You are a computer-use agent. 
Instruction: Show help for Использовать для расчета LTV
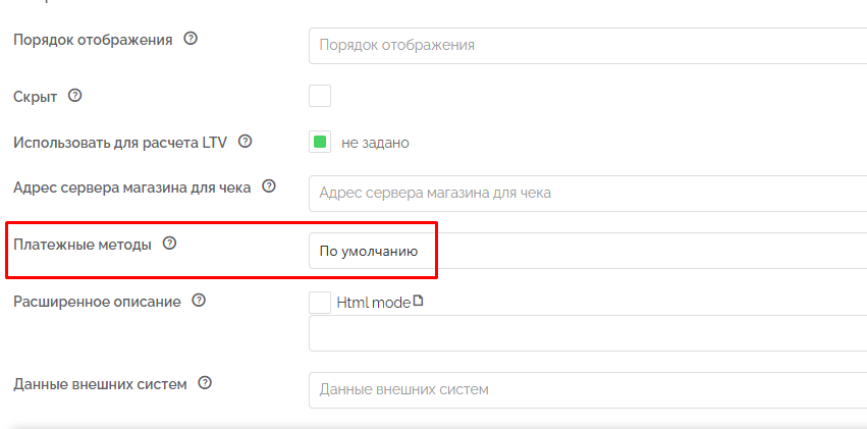(245, 141)
